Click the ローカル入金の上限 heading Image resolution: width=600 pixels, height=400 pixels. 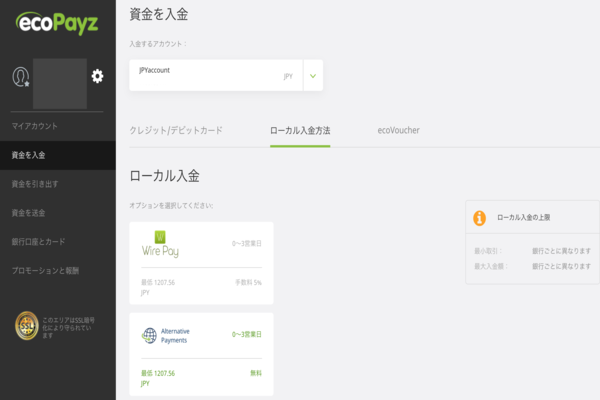pyautogui.click(x=523, y=217)
